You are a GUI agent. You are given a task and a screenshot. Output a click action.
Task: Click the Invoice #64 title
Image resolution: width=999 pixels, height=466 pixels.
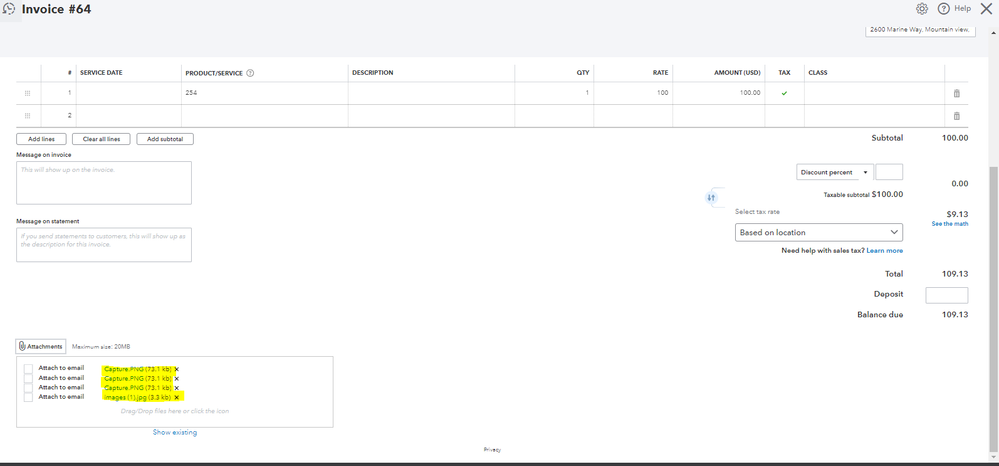pos(56,10)
